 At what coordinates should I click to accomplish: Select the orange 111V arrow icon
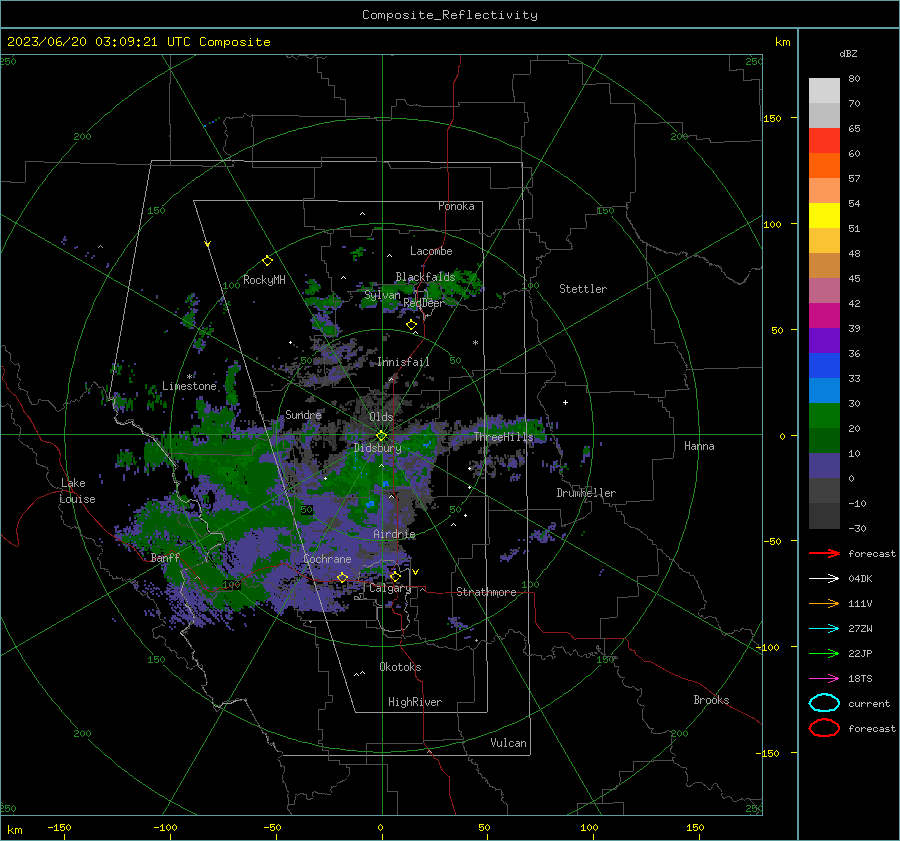click(x=824, y=603)
